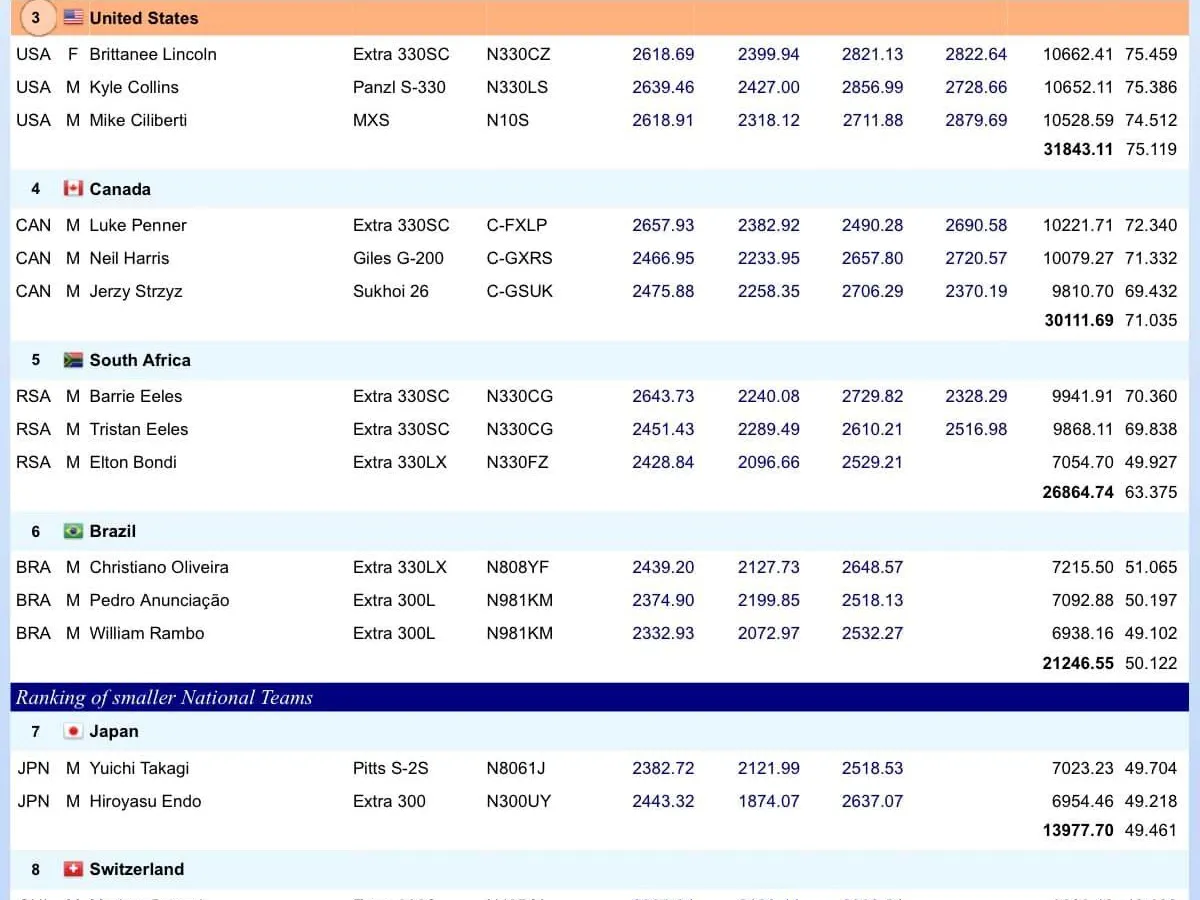Open Brittanee Lincoln's score 2618.69
This screenshot has width=1200, height=900.
(x=663, y=54)
